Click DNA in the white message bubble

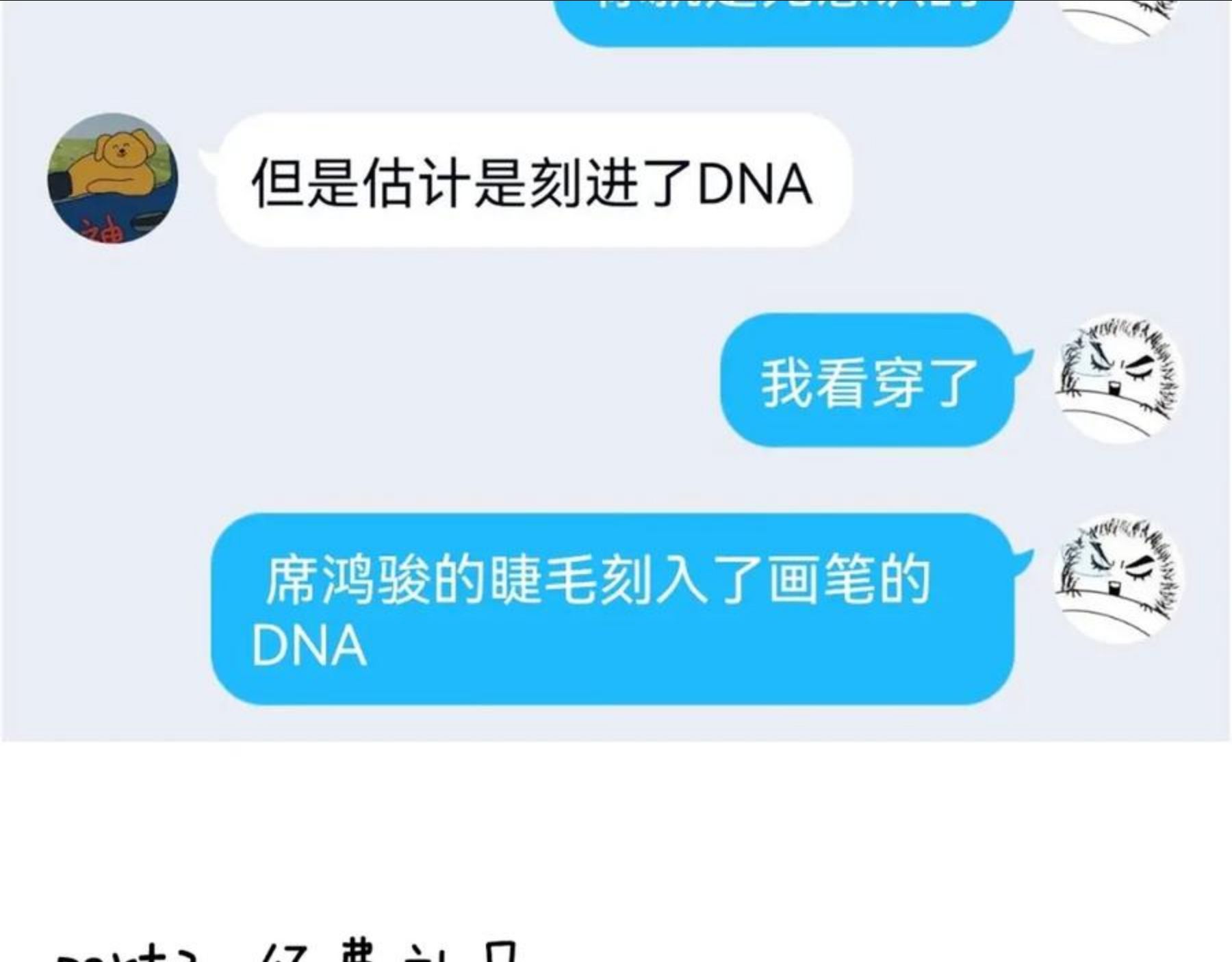point(755,183)
